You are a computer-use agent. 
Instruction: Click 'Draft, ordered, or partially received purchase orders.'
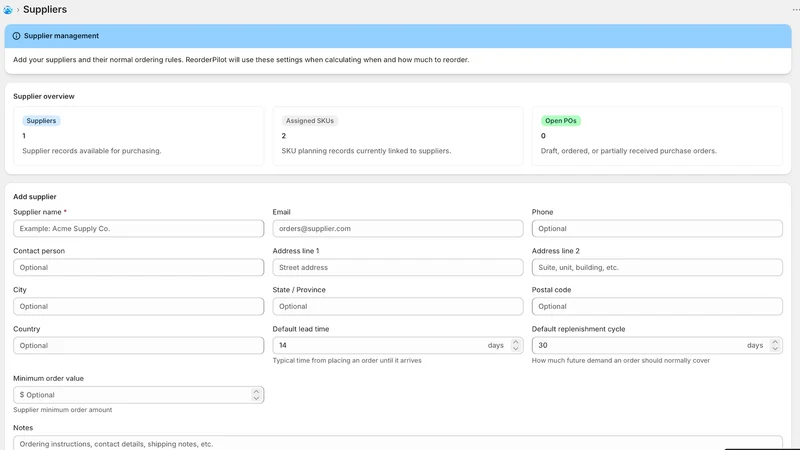(629, 151)
